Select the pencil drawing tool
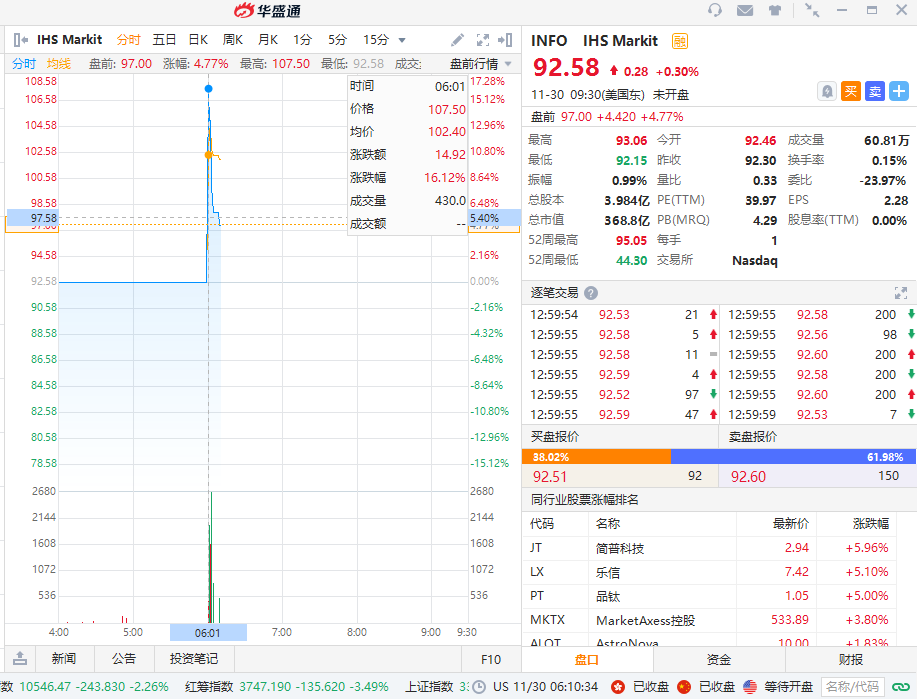Viewport: 917px width, 699px height. [457, 40]
